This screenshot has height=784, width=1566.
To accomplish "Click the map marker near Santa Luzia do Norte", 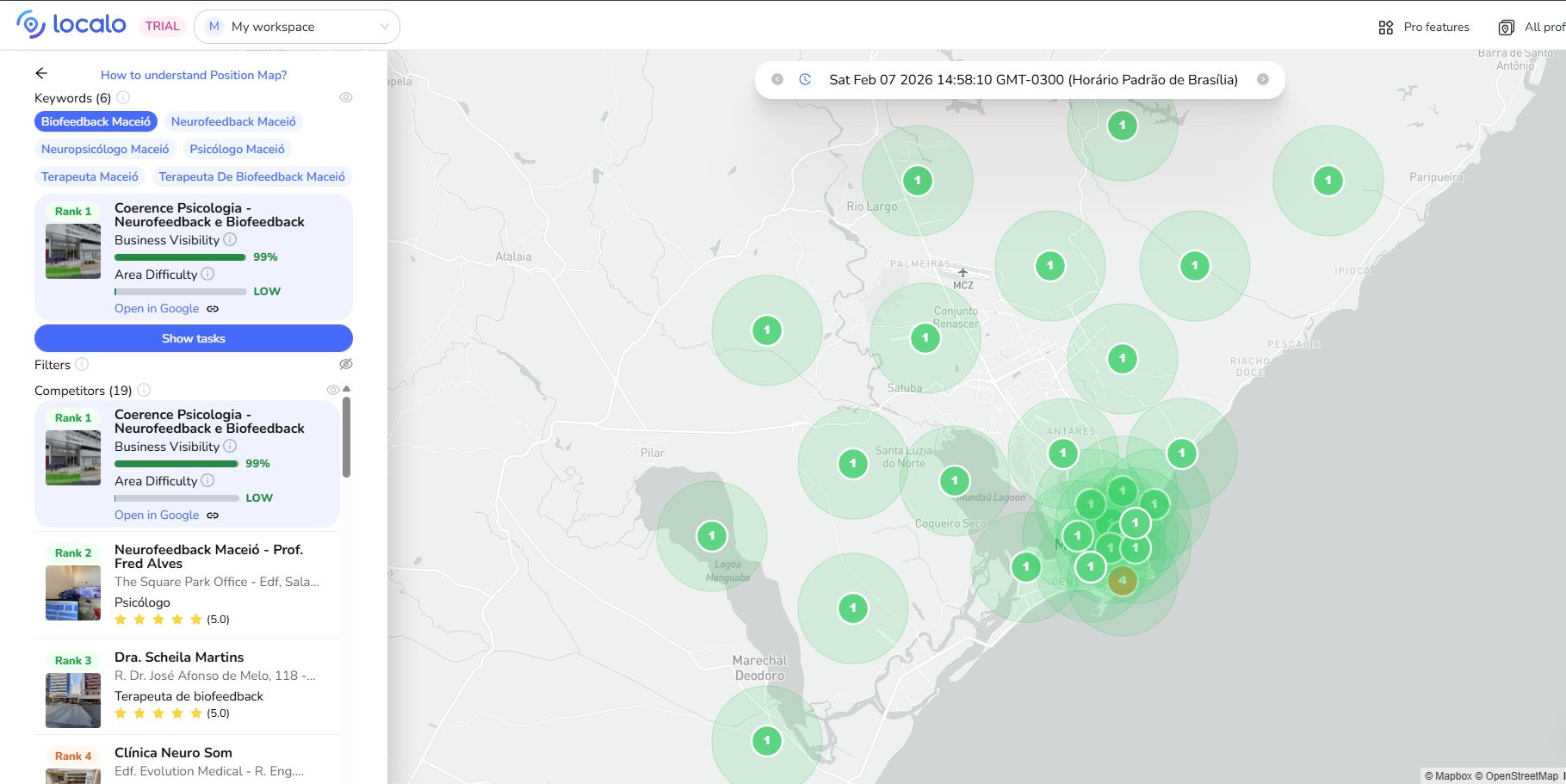I will (x=853, y=464).
